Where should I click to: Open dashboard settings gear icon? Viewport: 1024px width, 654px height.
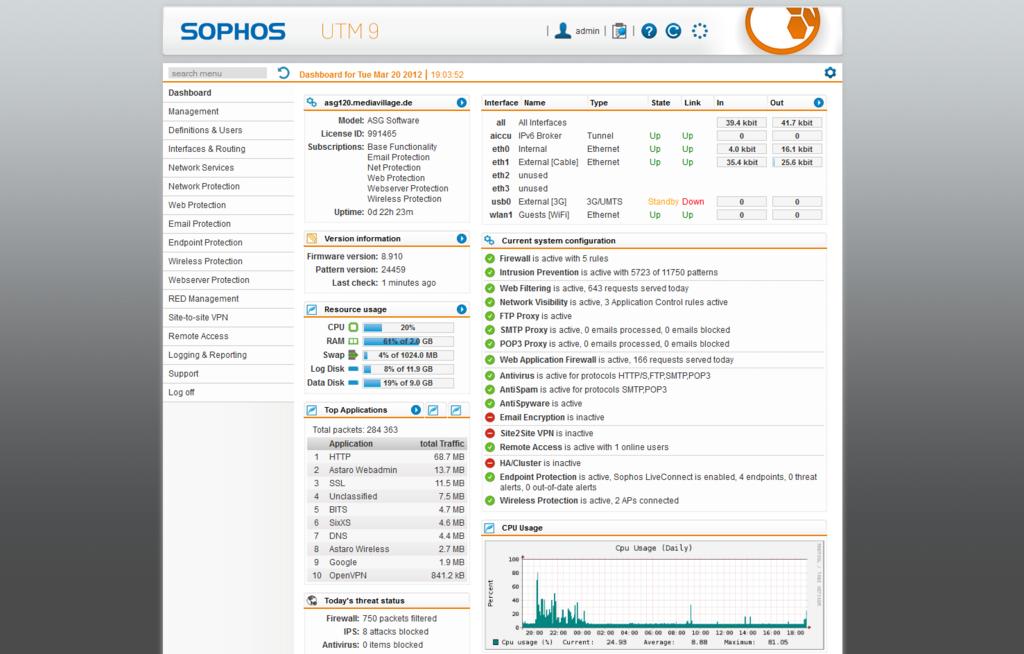click(829, 73)
